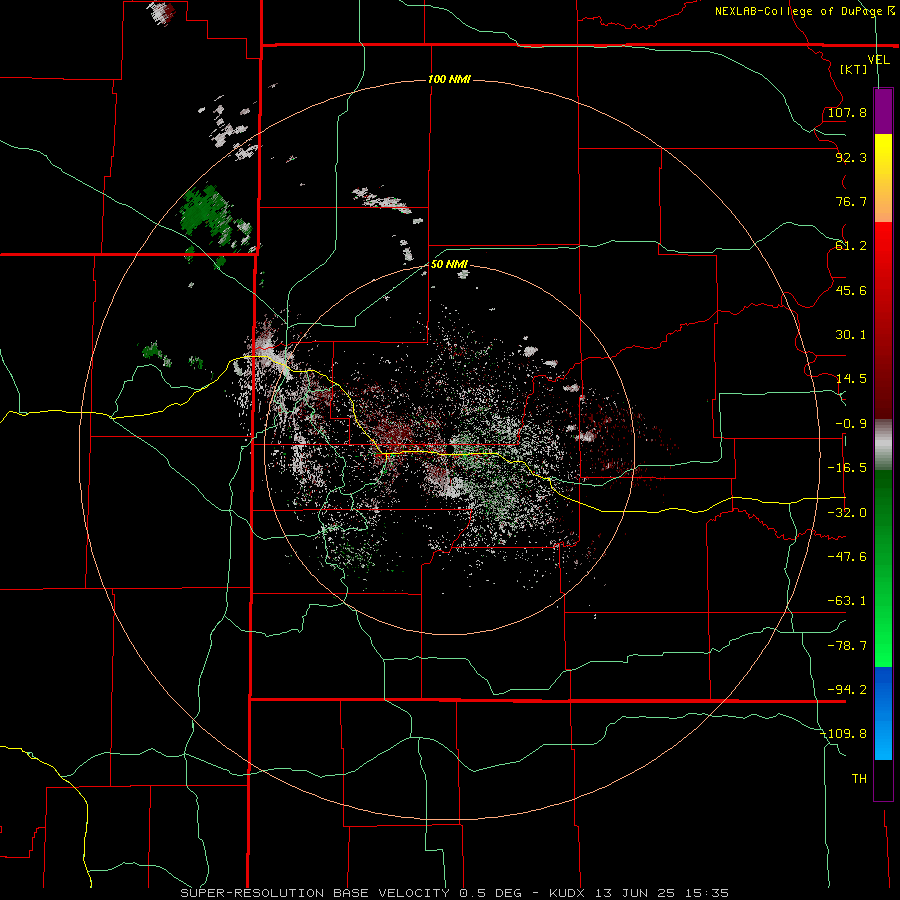
Task: Pick the yellow-orange segment of the velocity scale
Action: (x=883, y=178)
